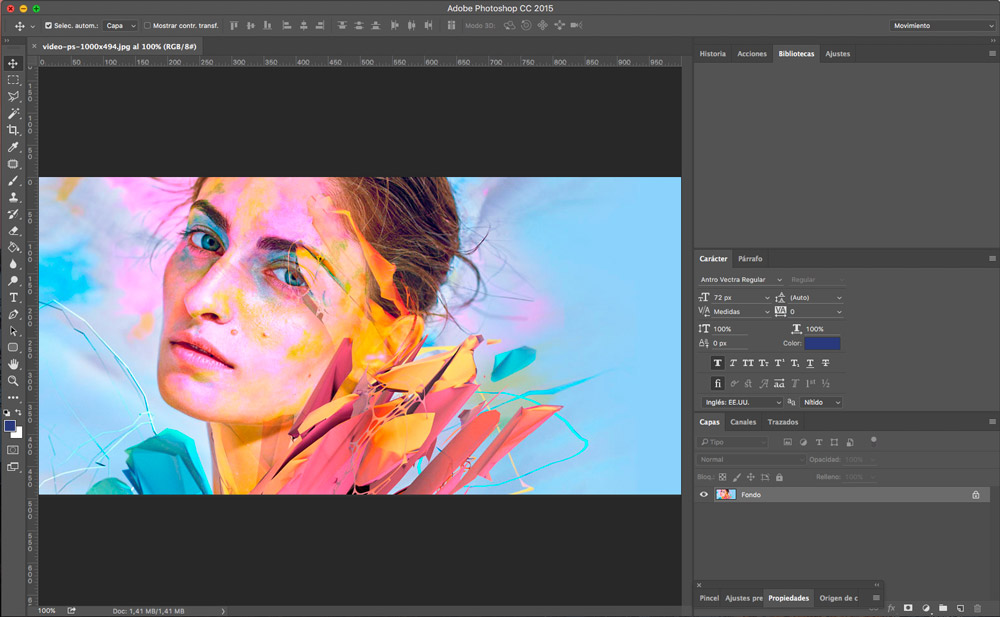Image resolution: width=1000 pixels, height=617 pixels.
Task: Choose the Eraser tool
Action: click(13, 230)
